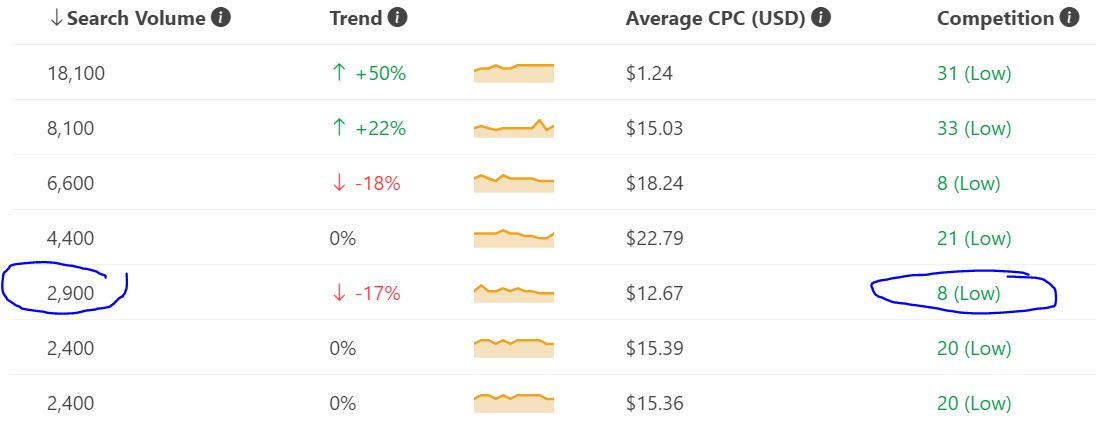Image resolution: width=1096 pixels, height=428 pixels.
Task: Click the red down arrow next to -17%
Action: 339,293
